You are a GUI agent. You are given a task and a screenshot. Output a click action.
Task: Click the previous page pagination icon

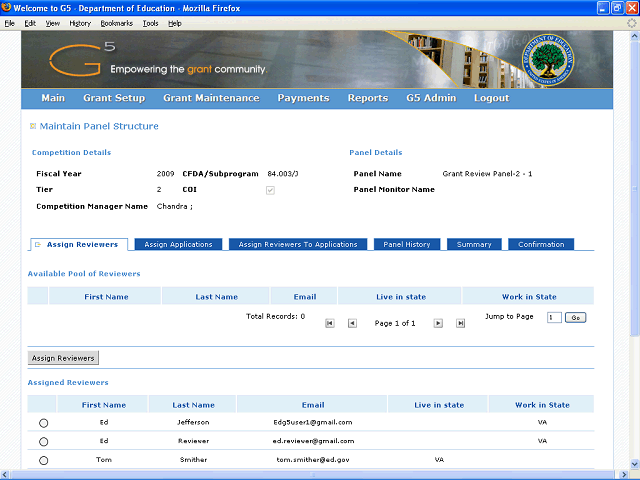click(x=352, y=323)
